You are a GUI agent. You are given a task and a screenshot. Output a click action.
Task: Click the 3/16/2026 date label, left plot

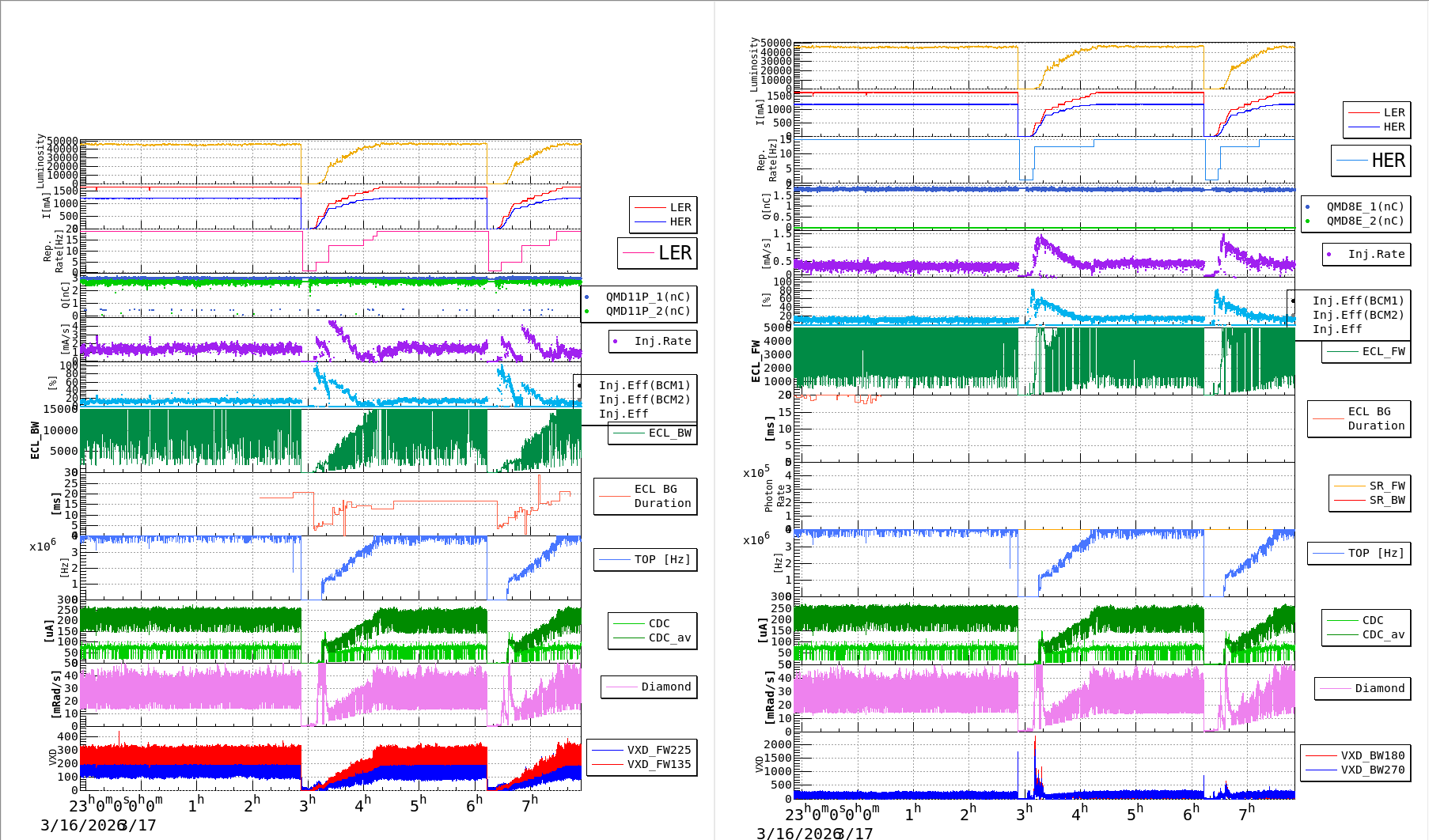point(85,825)
